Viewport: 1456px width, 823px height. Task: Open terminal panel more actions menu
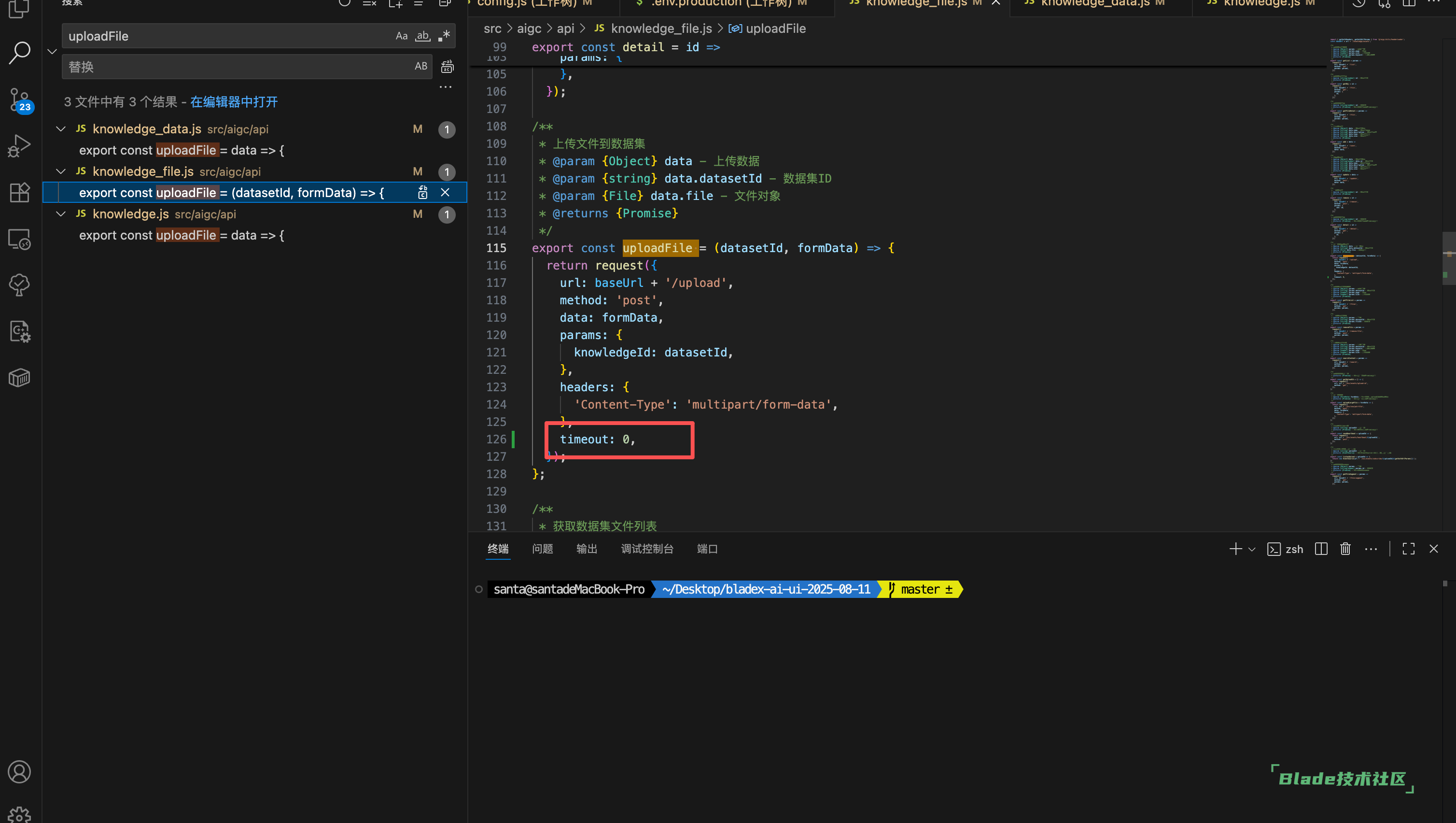(1371, 549)
